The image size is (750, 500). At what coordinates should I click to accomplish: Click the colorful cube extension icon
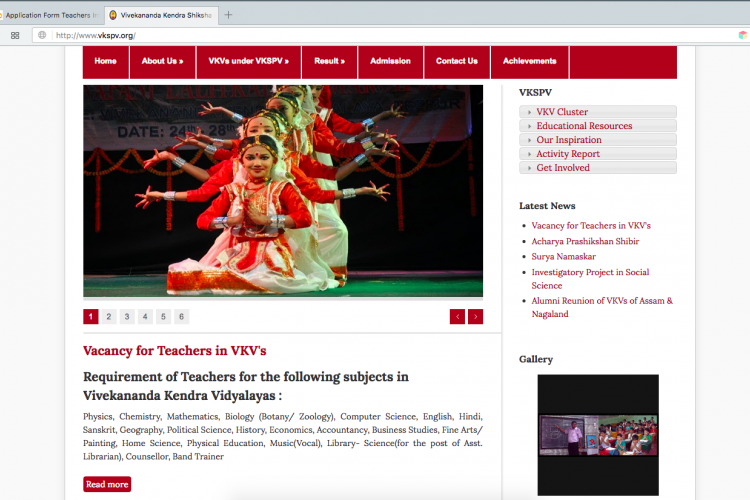[x=742, y=35]
